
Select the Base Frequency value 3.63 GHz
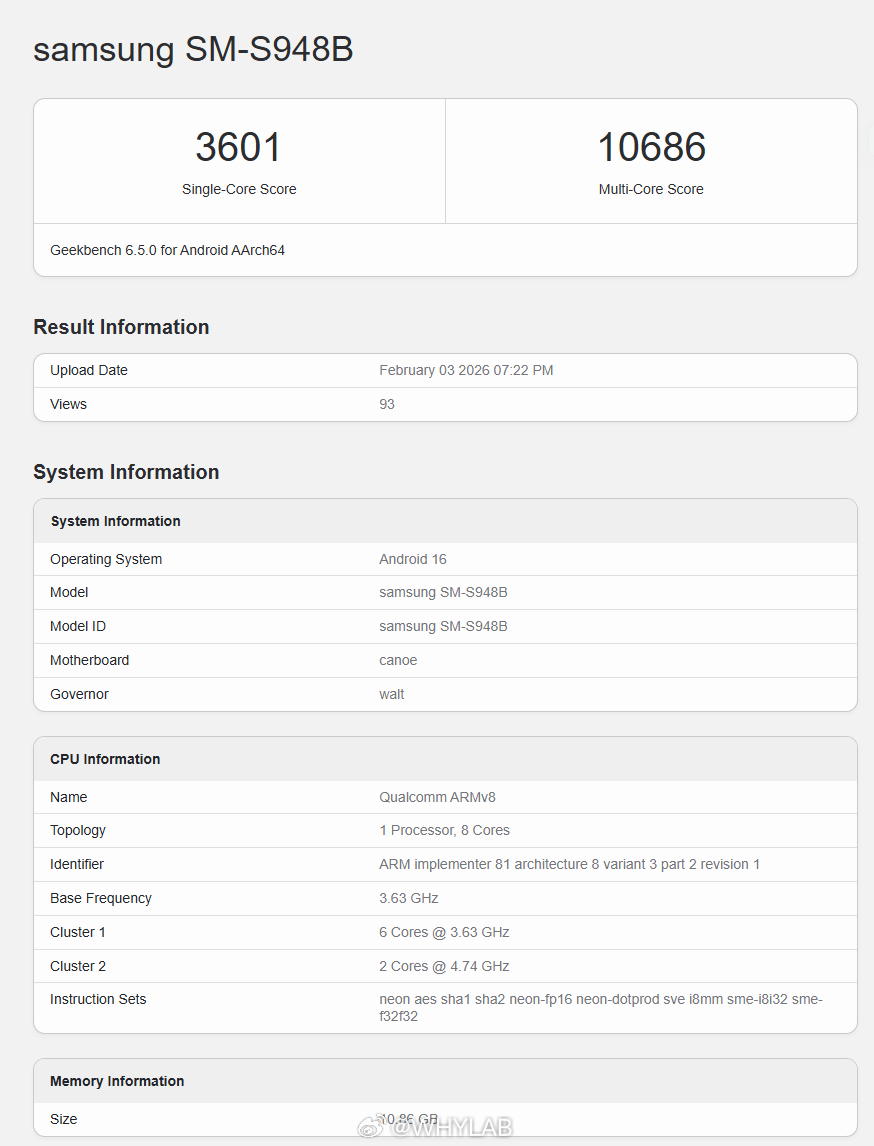coord(406,898)
